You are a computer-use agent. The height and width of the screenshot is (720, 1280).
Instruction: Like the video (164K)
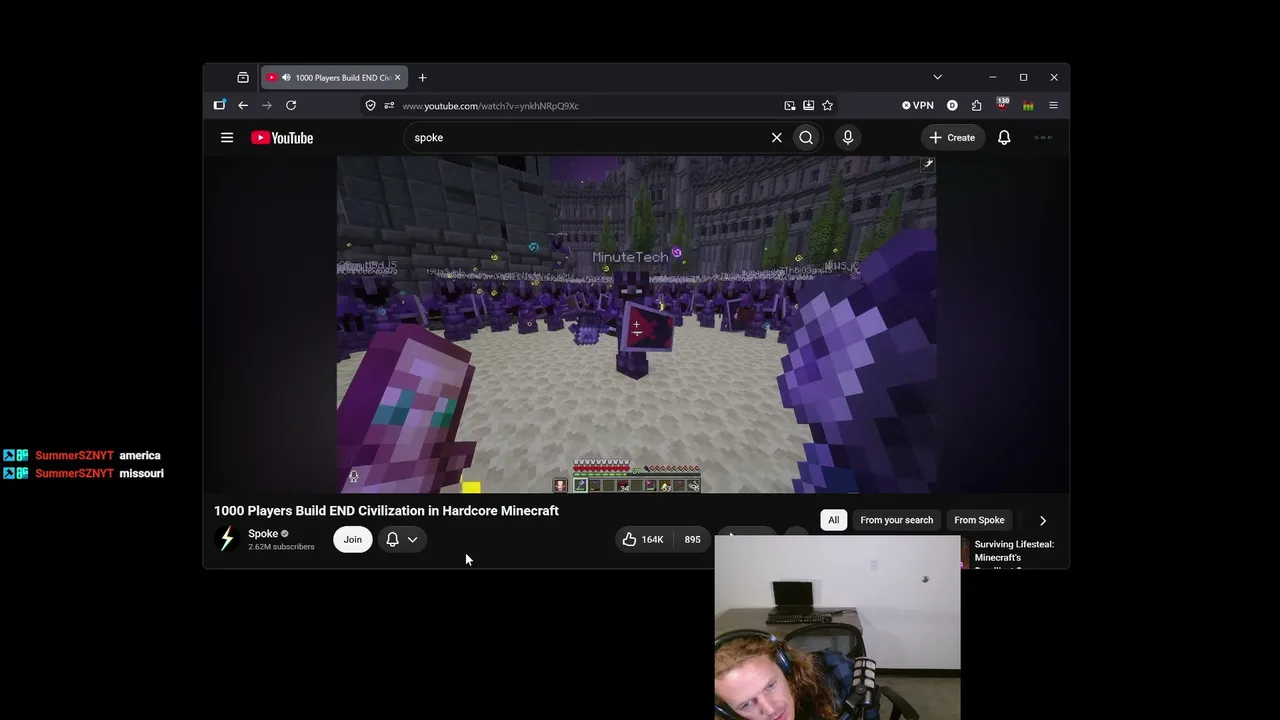click(643, 539)
